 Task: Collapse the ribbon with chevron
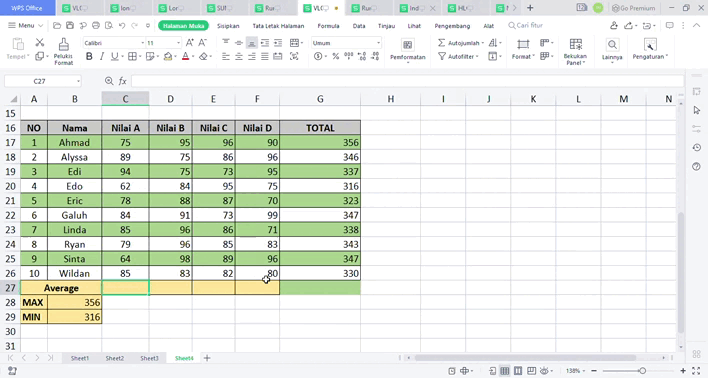(696, 26)
